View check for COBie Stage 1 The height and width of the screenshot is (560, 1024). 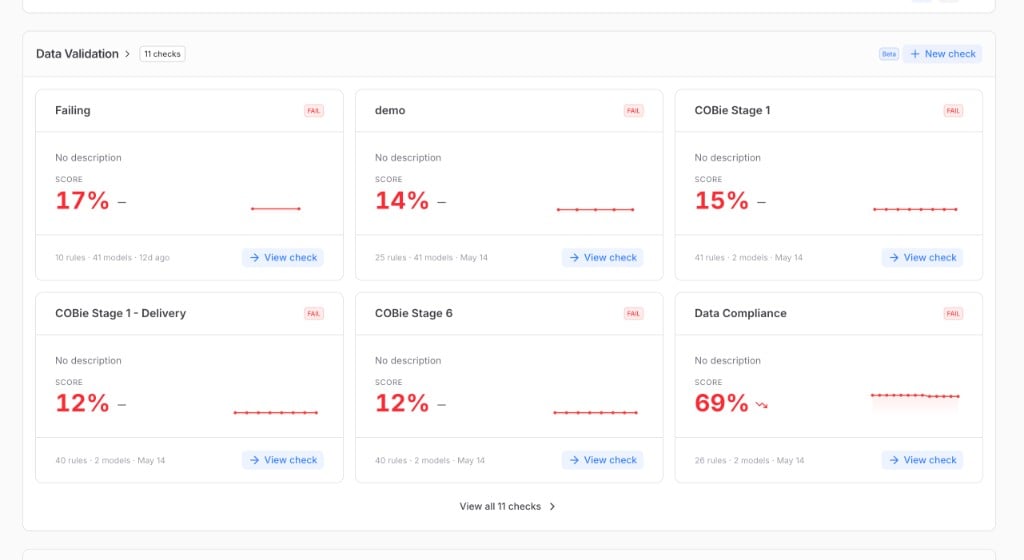pos(922,257)
